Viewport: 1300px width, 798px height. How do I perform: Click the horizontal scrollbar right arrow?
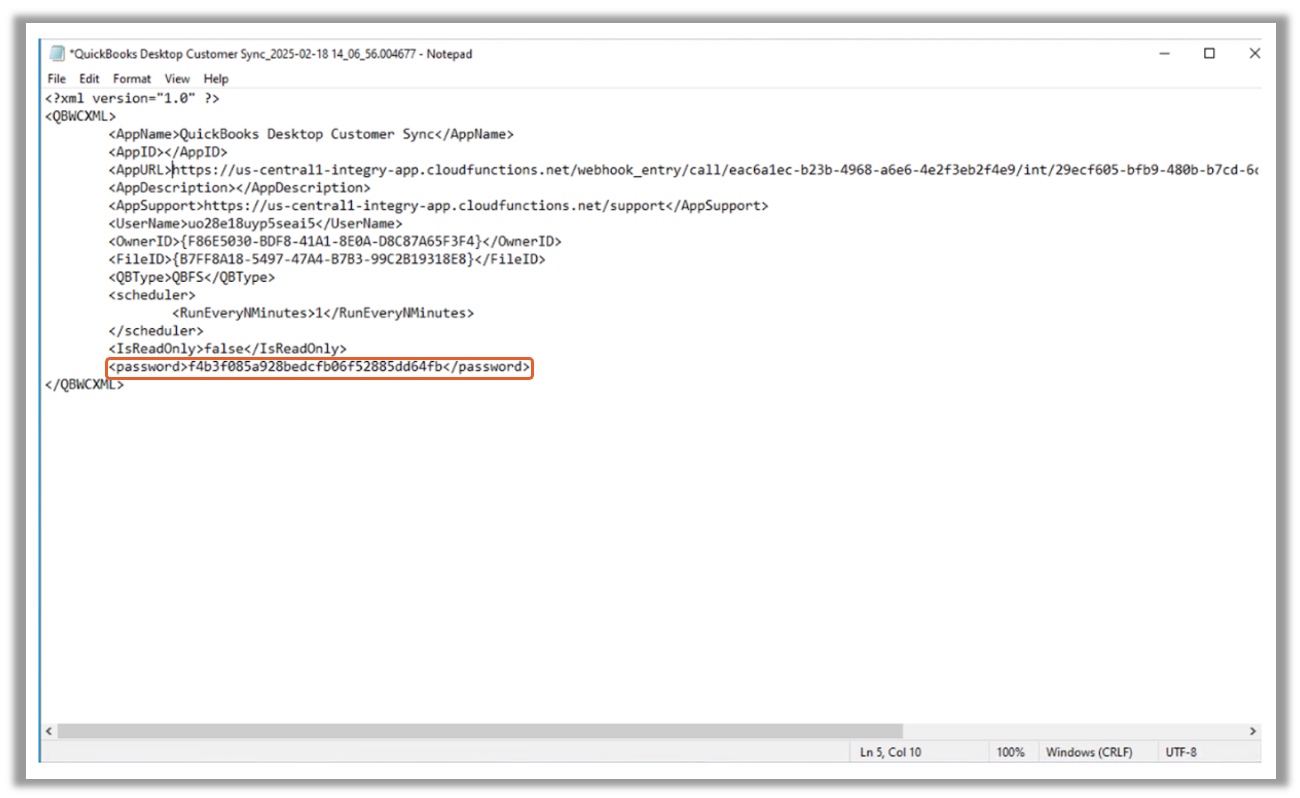pos(1252,731)
